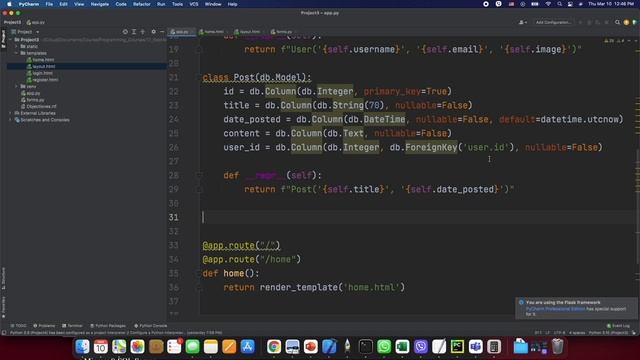Open Terminal app from the Dock
The width and height of the screenshot is (640, 360).
point(365,347)
